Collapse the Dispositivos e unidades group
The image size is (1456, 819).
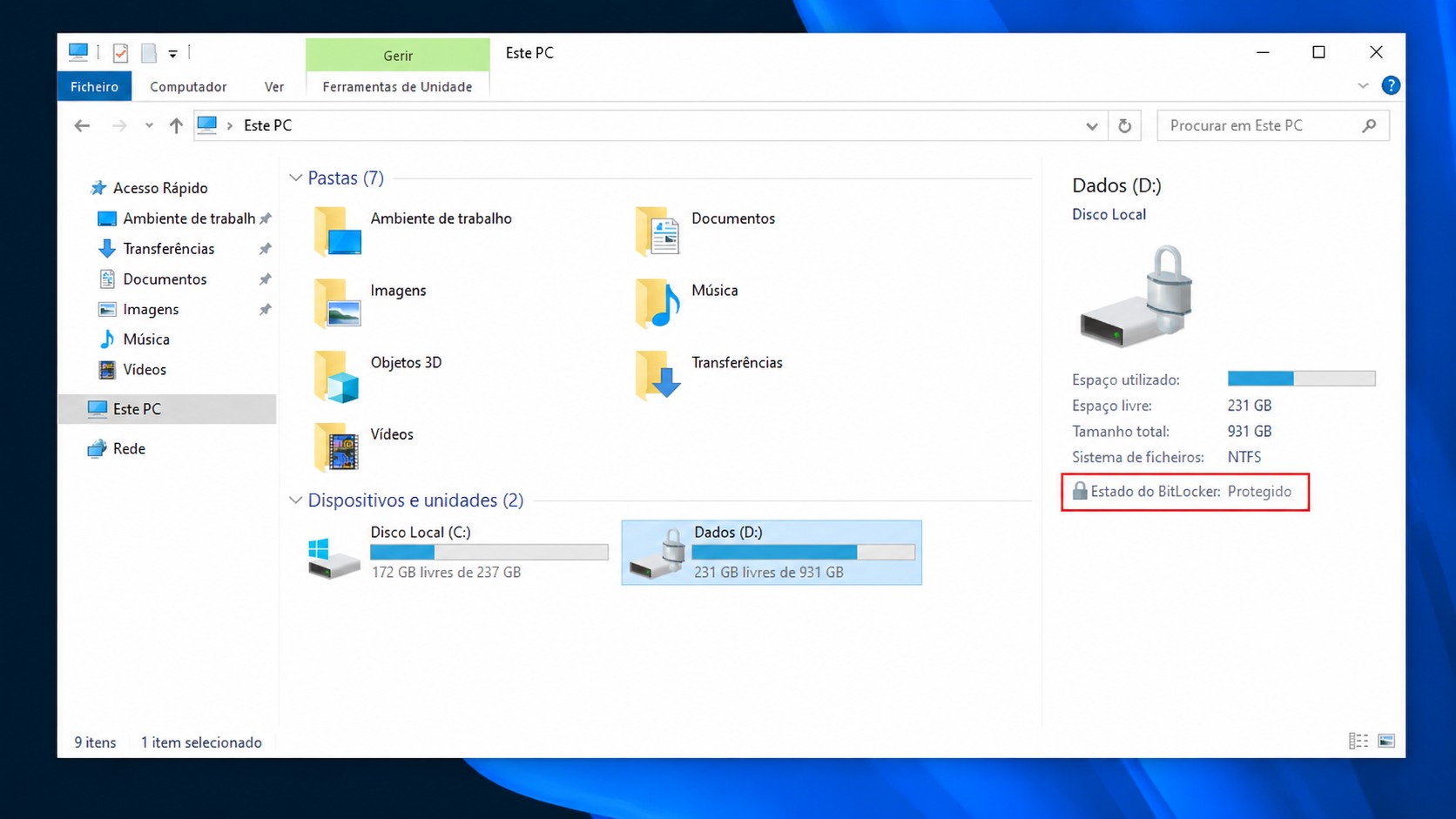coord(295,500)
